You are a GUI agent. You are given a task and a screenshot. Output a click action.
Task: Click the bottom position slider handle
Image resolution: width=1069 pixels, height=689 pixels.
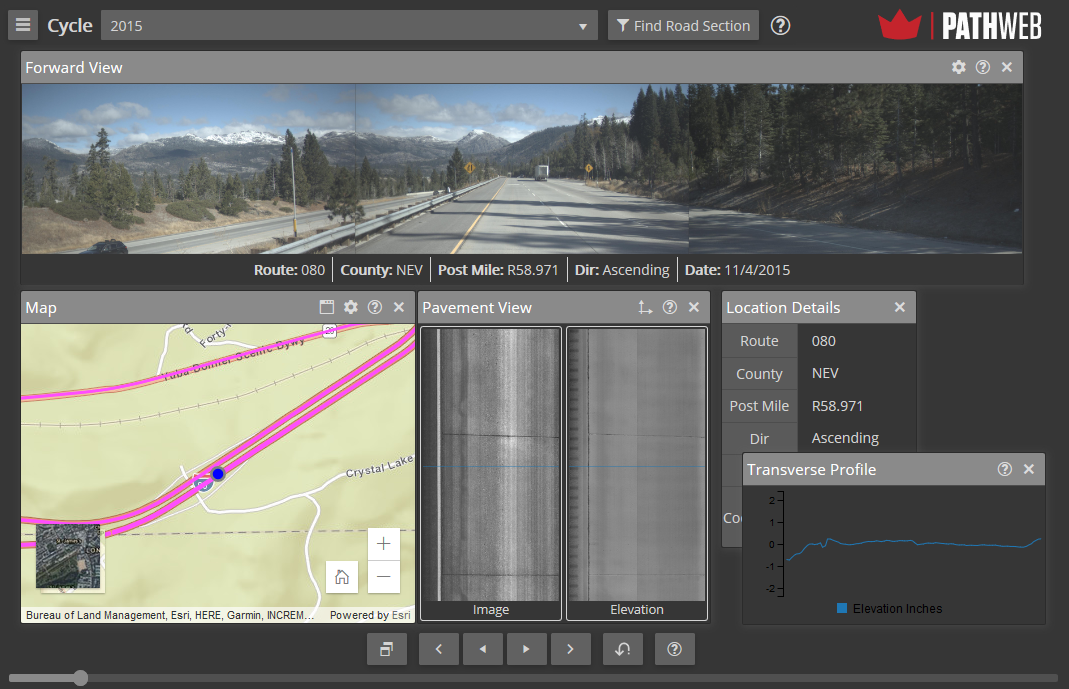81,678
